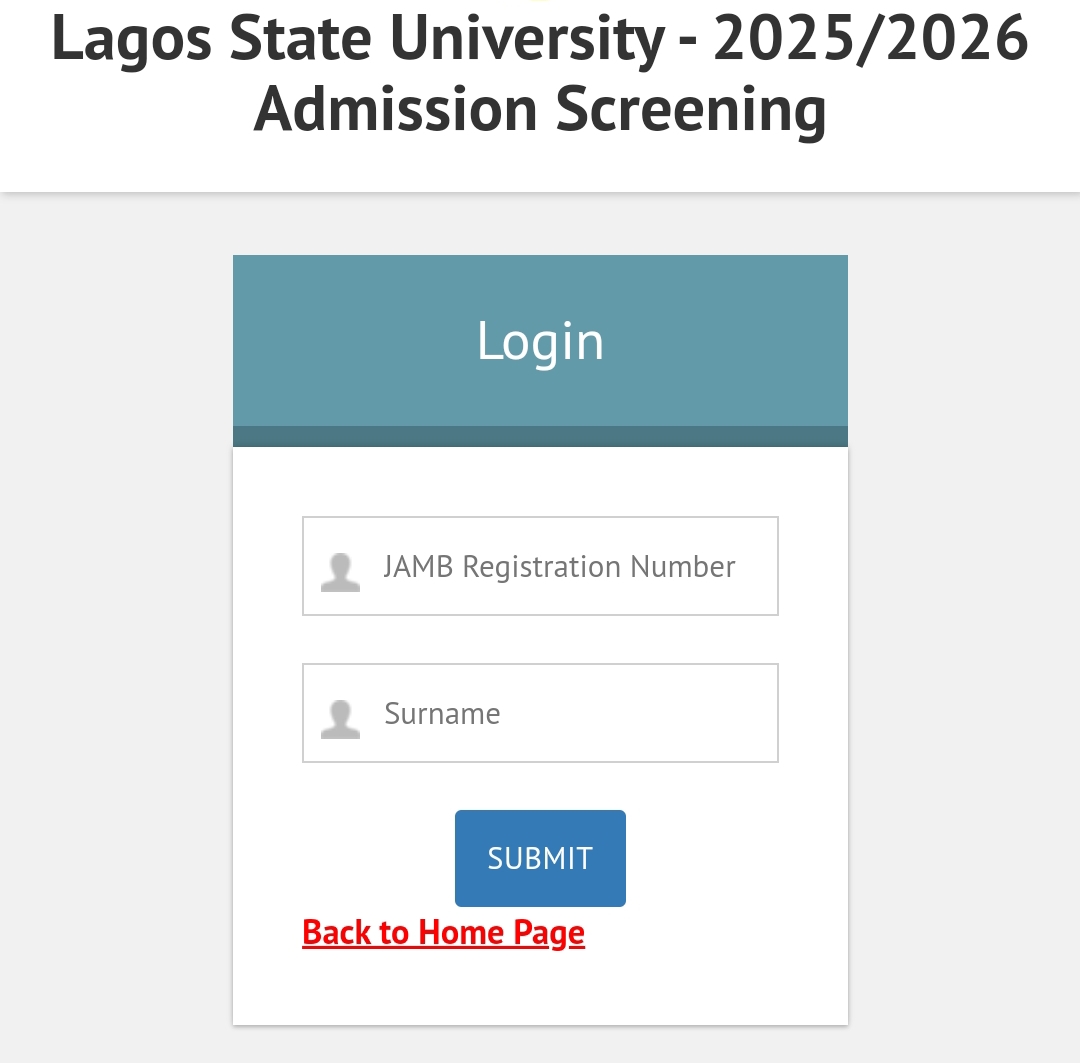Click the Admission Screening heading line
Viewport: 1080px width, 1063px height.
point(540,110)
